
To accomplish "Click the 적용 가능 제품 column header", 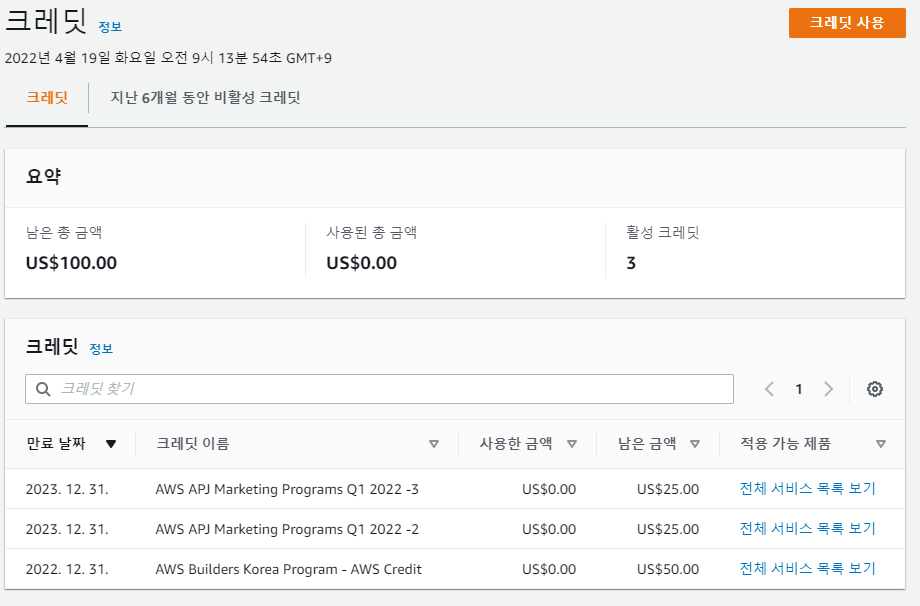I will point(786,444).
